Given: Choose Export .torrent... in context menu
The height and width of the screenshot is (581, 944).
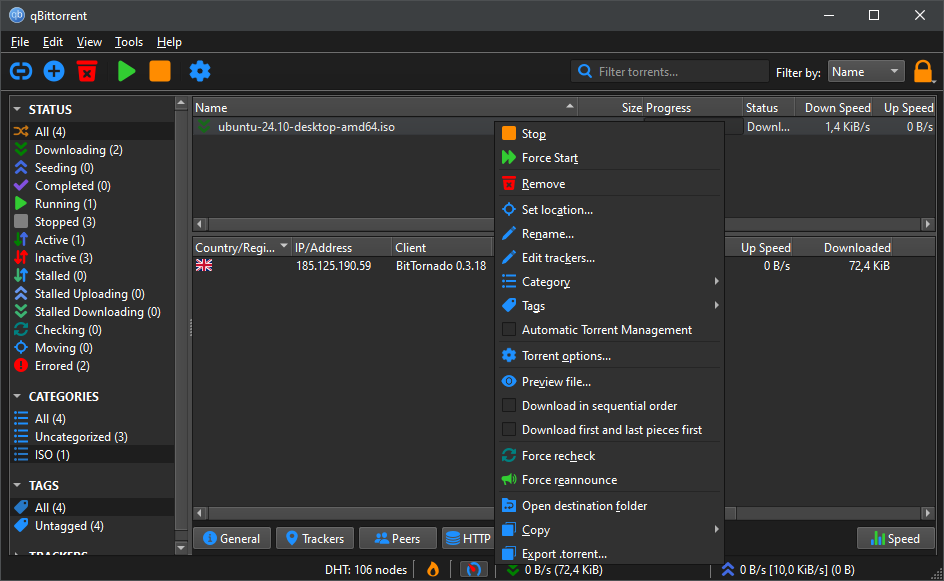Looking at the screenshot, I should (609, 554).
